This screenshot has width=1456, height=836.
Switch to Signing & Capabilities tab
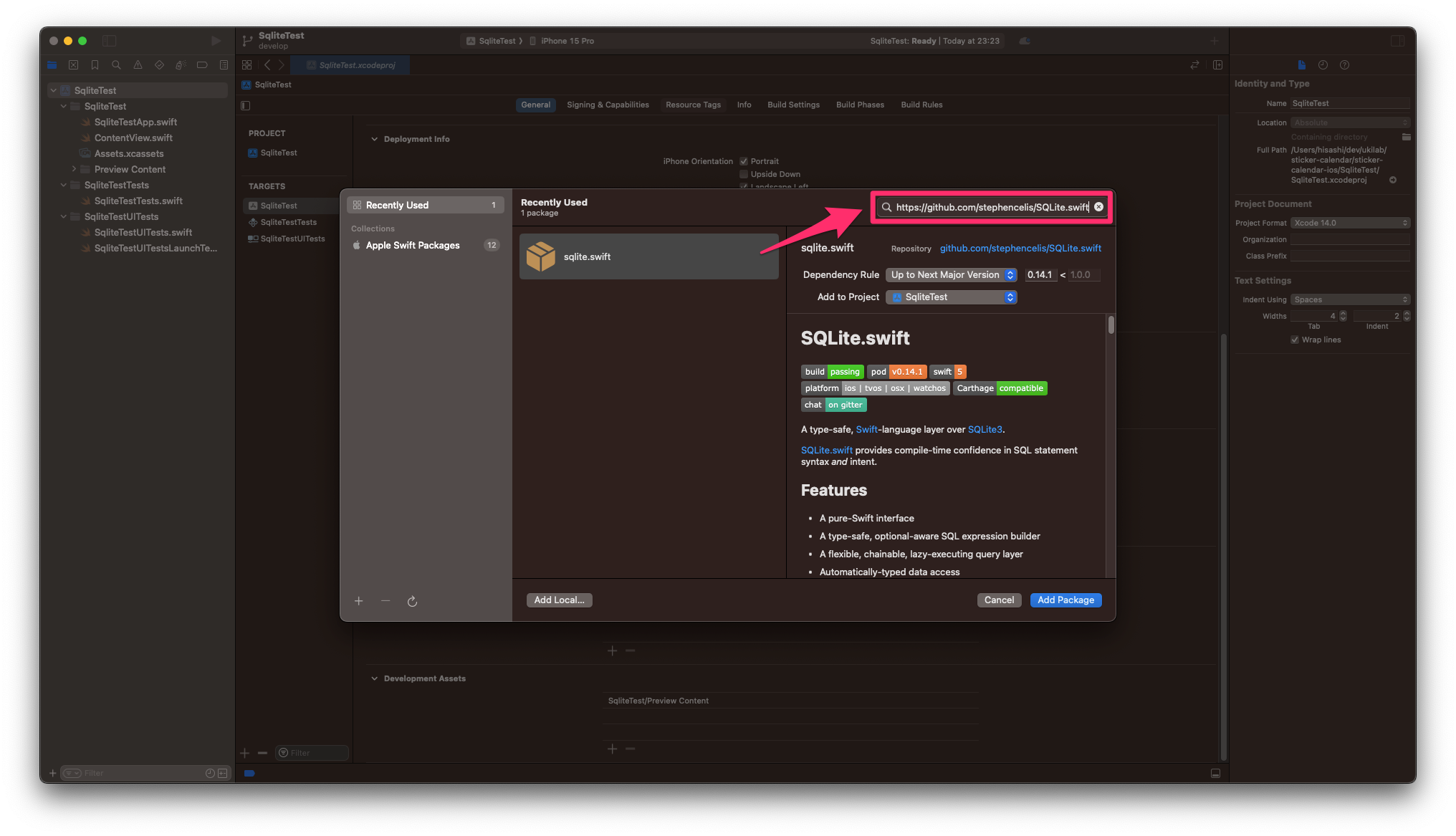point(608,105)
